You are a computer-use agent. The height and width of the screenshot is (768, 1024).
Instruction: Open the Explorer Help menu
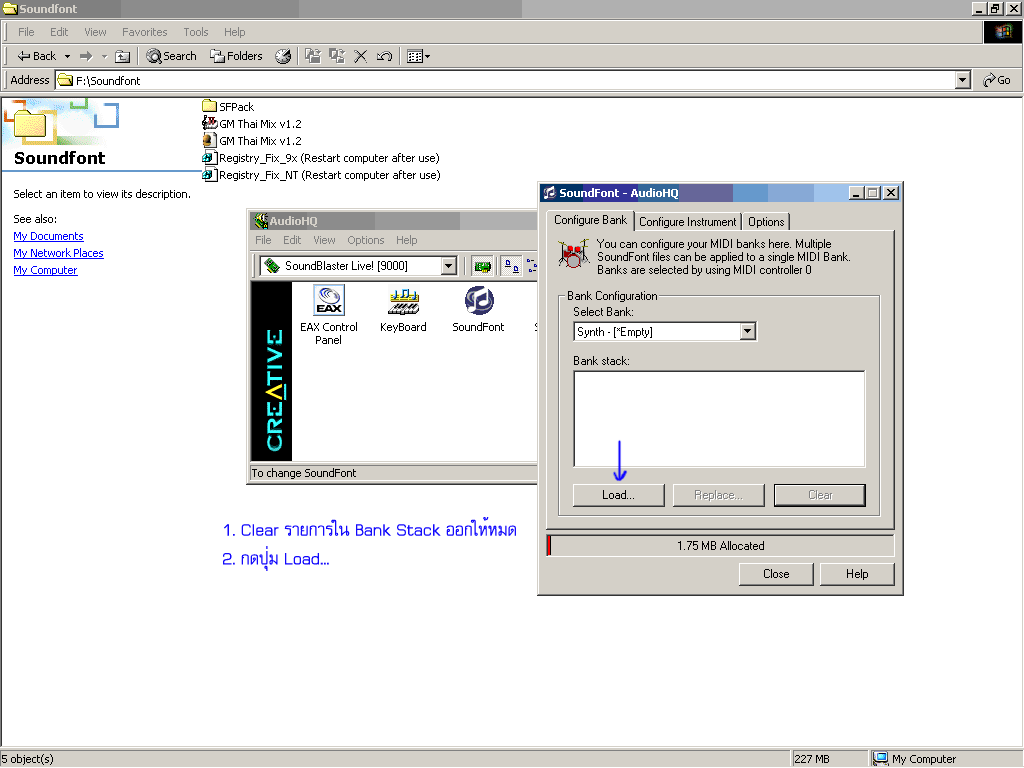[x=234, y=32]
